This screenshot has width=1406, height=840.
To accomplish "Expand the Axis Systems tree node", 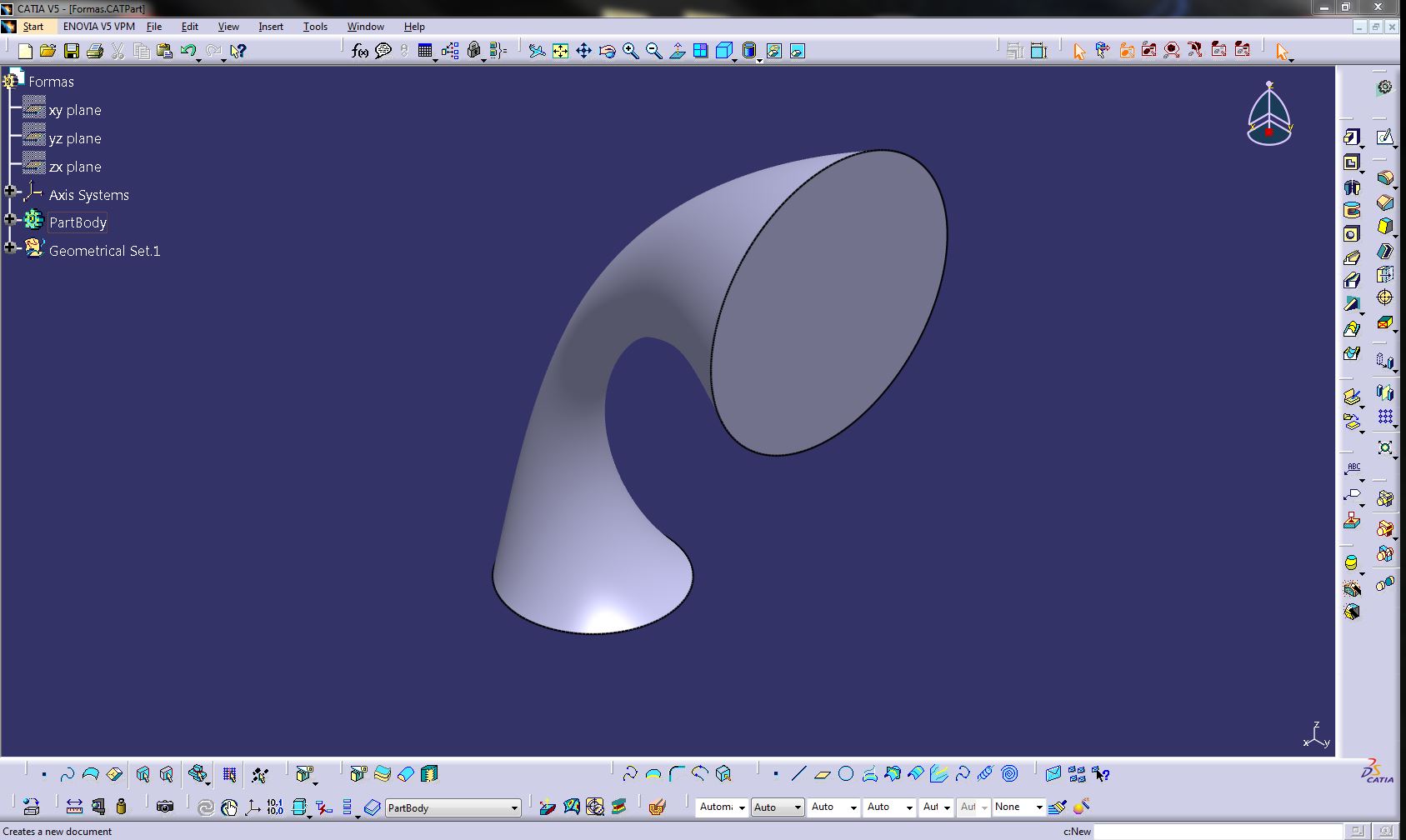I will click(x=10, y=192).
